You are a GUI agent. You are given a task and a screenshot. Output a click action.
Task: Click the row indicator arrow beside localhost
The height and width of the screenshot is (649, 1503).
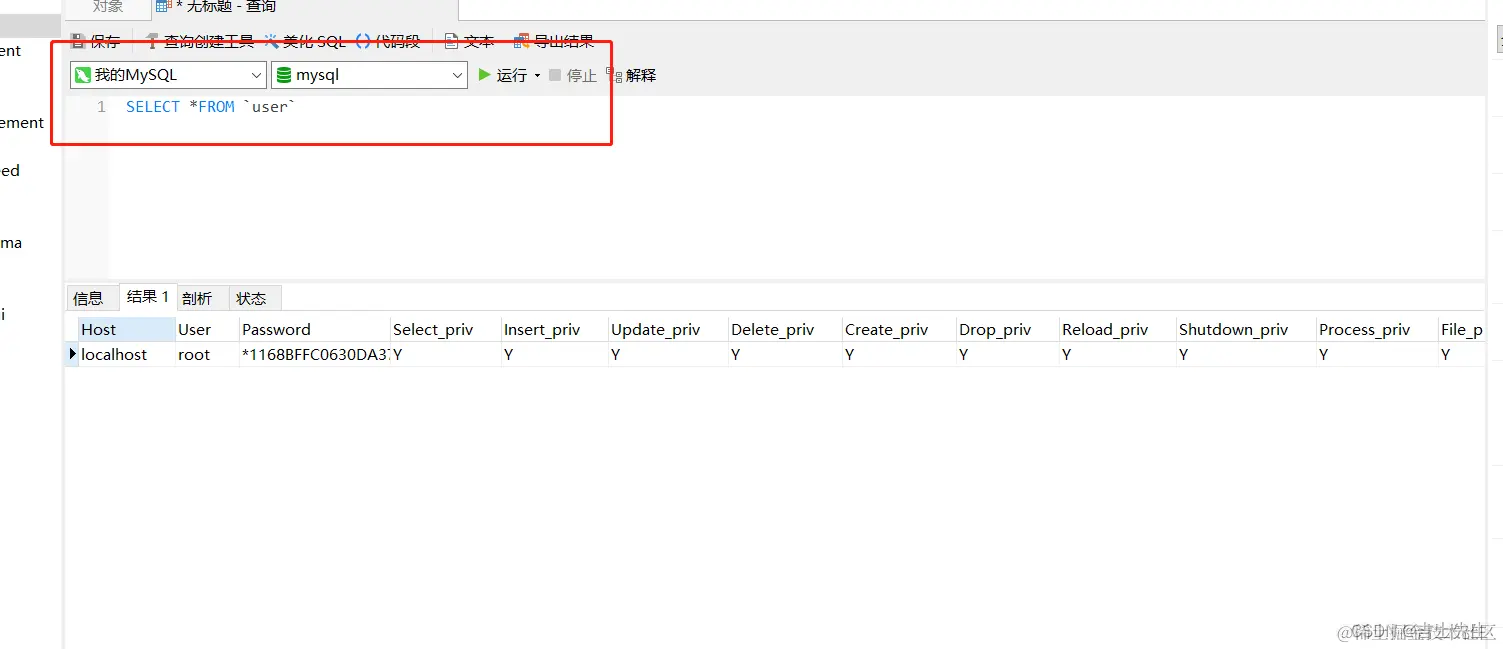[72, 354]
